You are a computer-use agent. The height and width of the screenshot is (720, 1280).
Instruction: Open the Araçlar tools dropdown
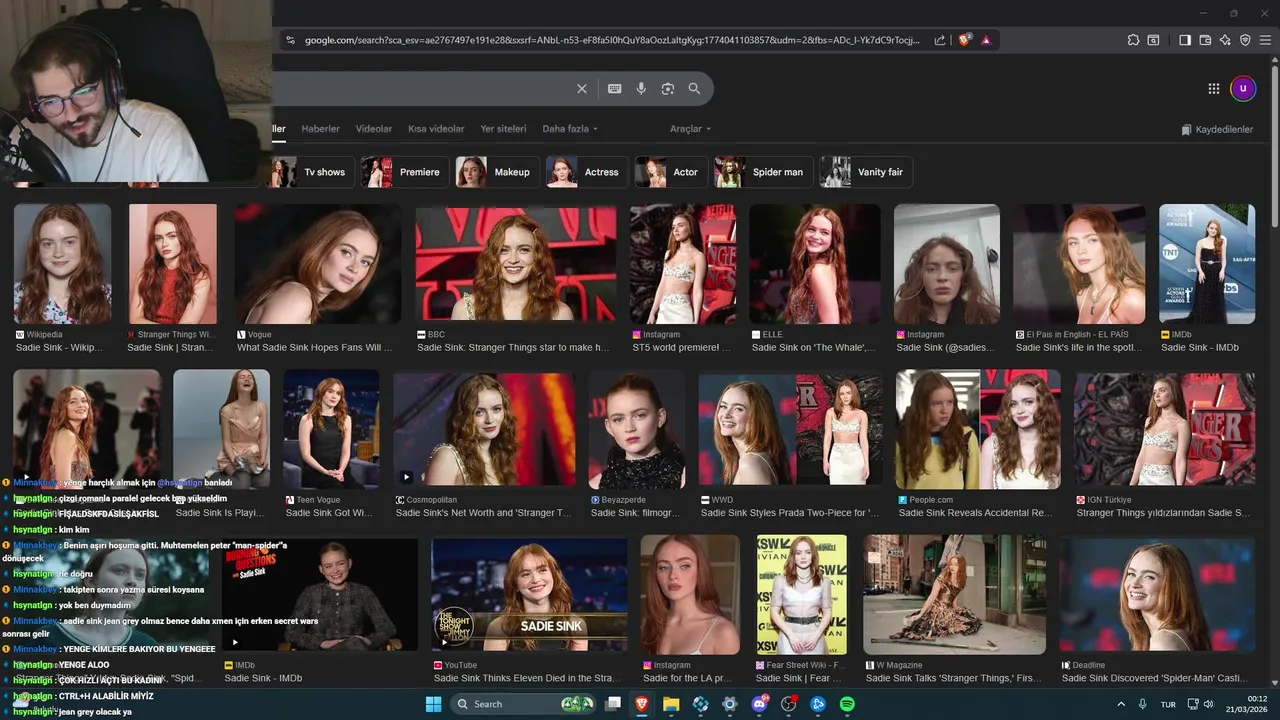point(690,129)
